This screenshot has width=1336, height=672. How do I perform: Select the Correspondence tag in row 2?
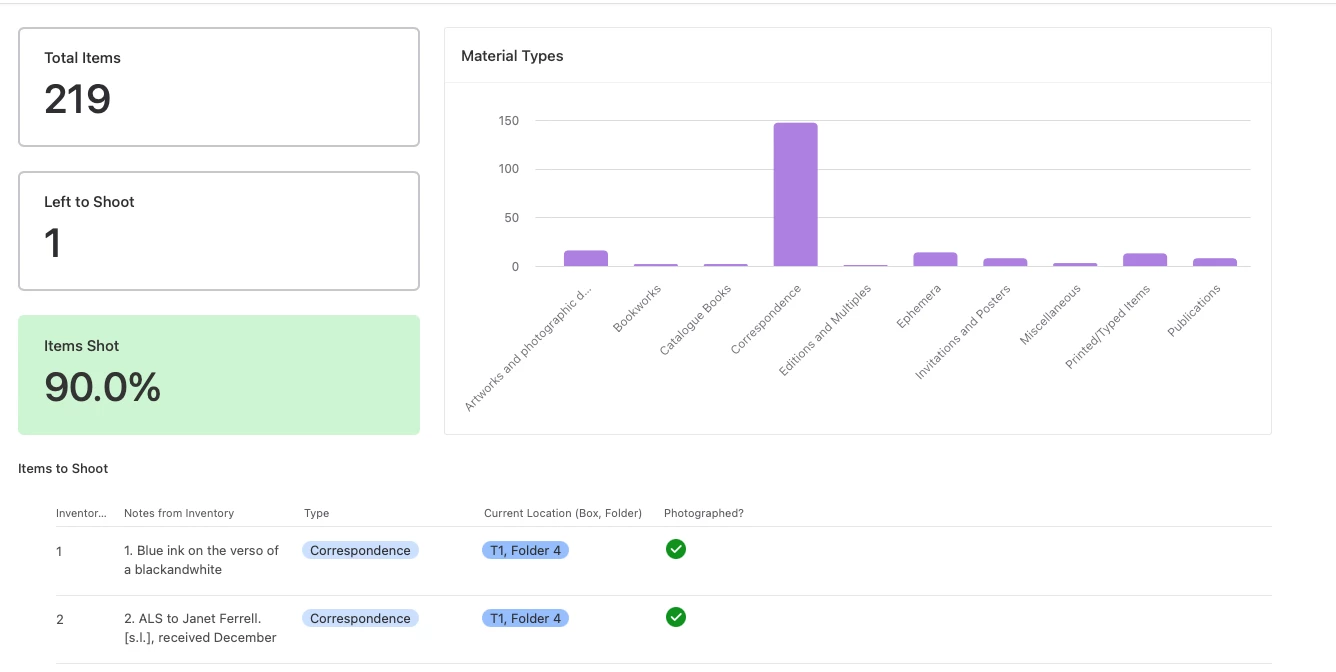click(360, 618)
